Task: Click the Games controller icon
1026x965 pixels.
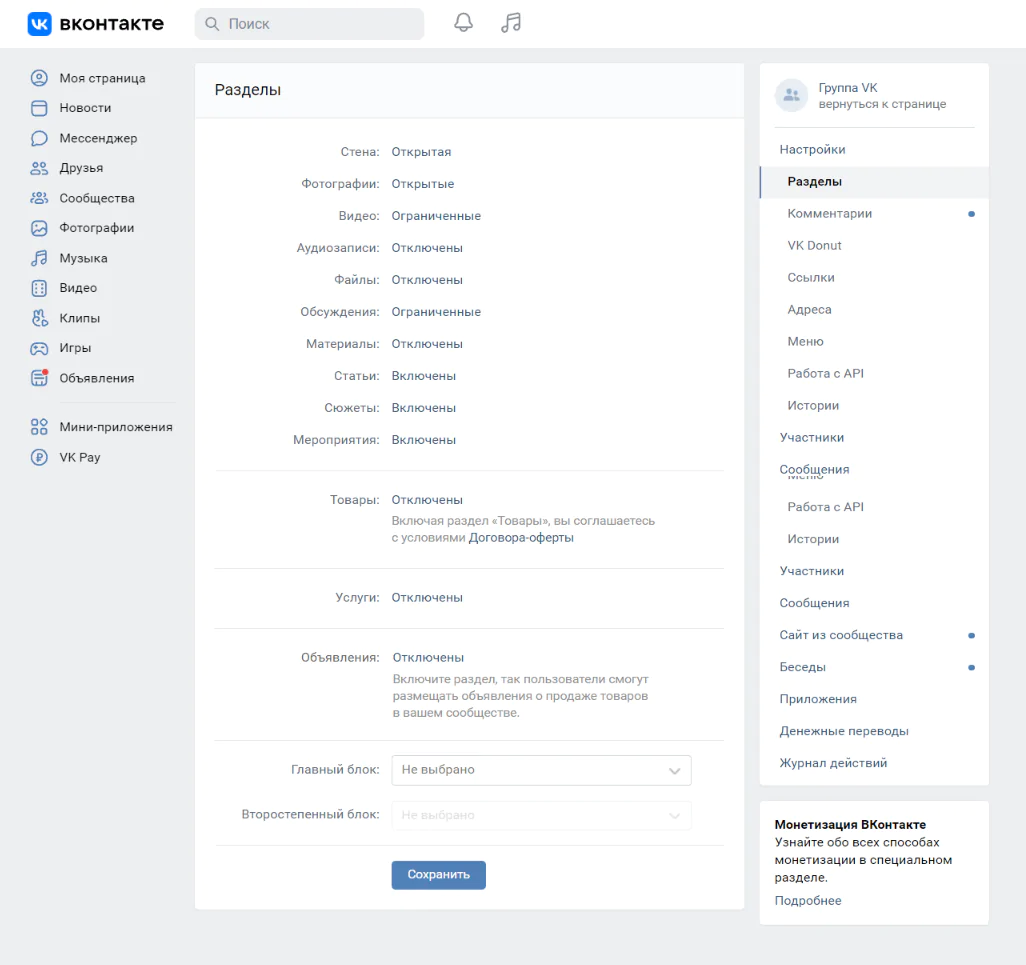Action: [39, 348]
